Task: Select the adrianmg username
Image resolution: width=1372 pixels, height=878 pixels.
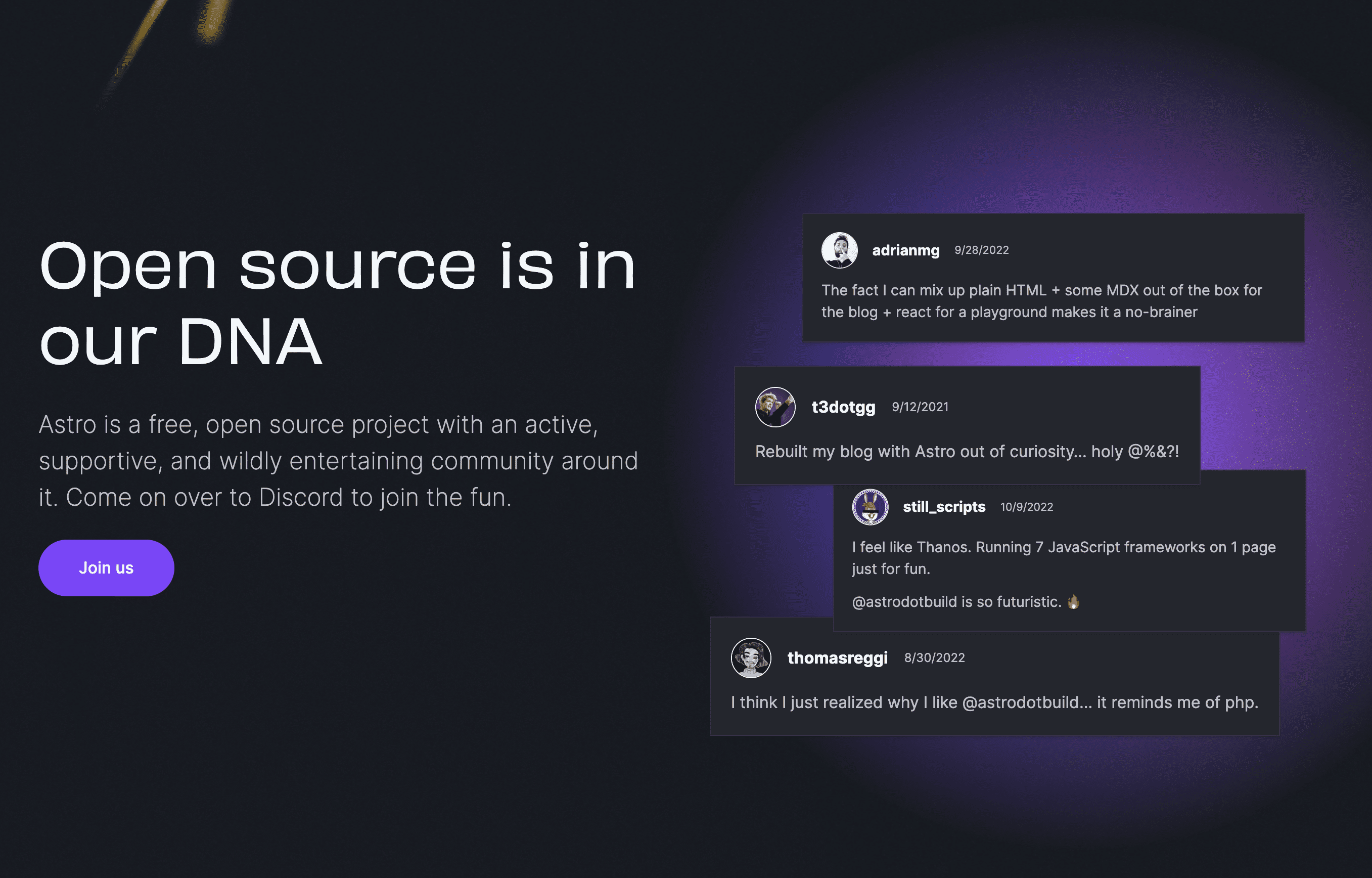Action: 906,250
